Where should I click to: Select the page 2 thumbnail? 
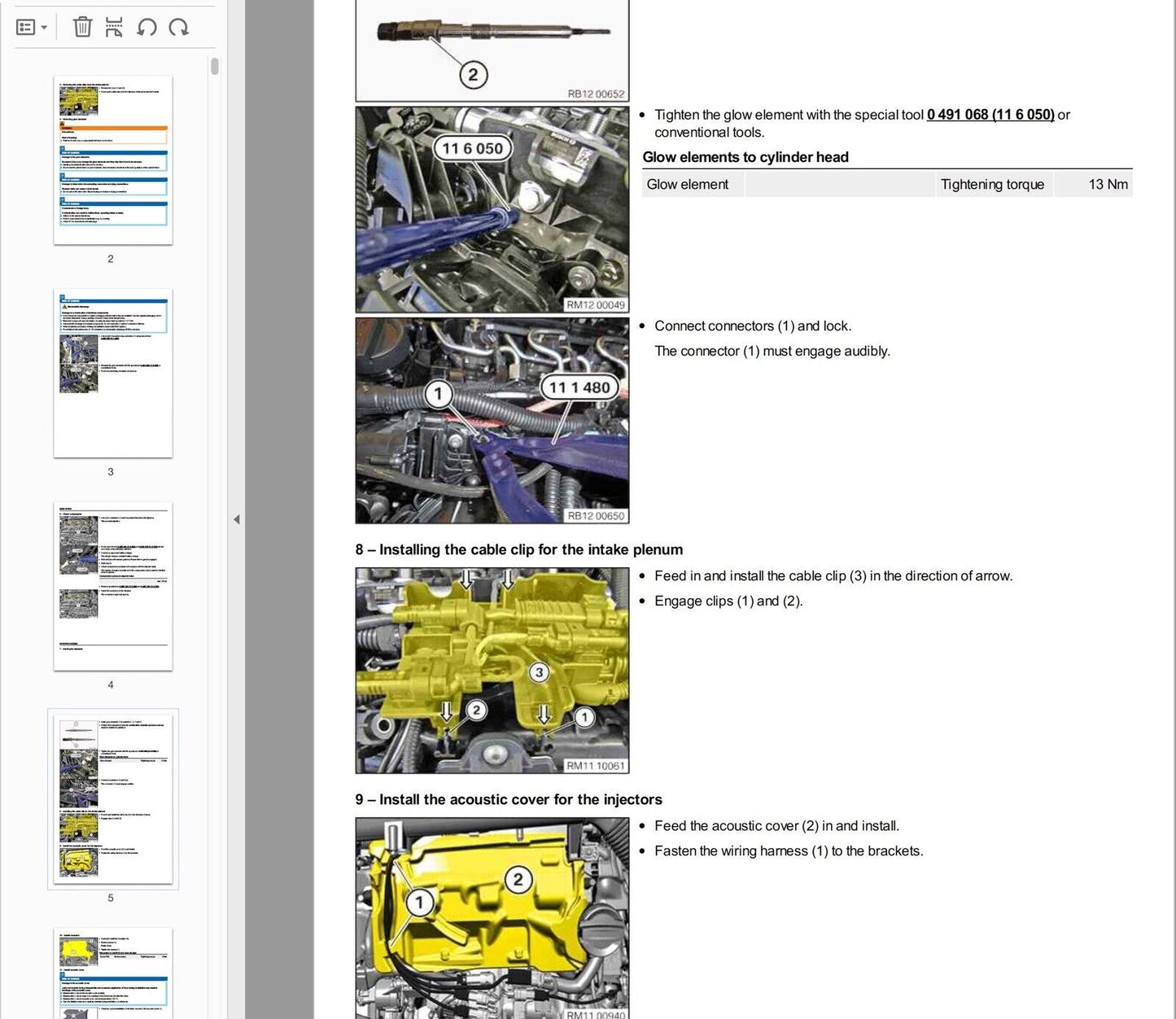(x=113, y=160)
